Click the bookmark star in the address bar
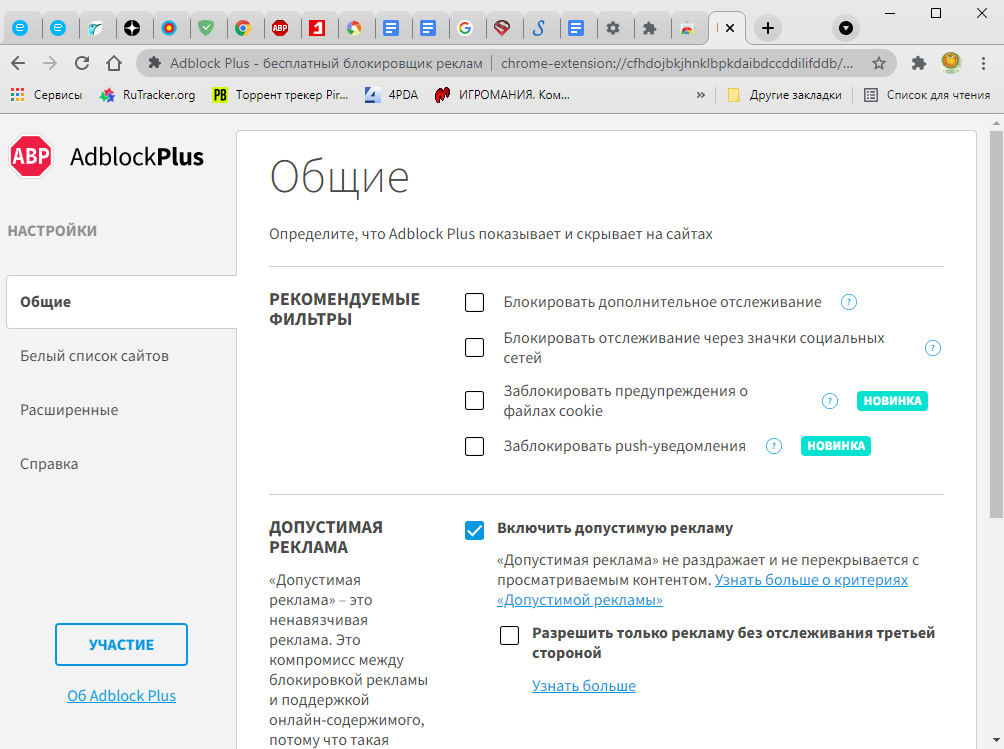Viewport: 1004px width, 749px height. (x=878, y=62)
